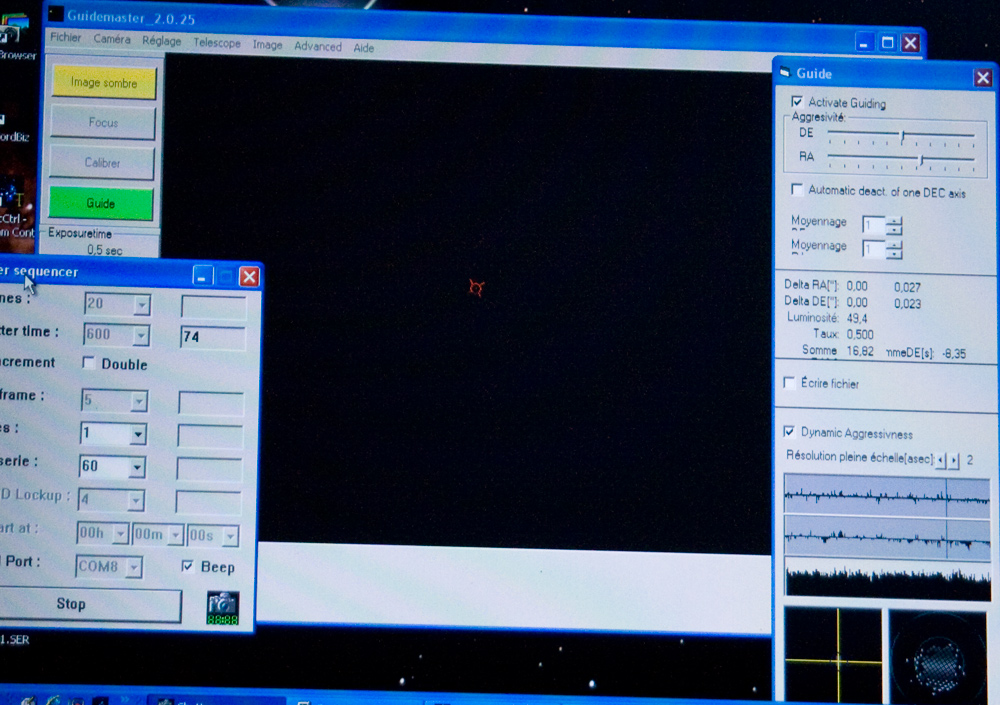Click the Focus button
Image resolution: width=1000 pixels, height=705 pixels.
pyautogui.click(x=103, y=122)
